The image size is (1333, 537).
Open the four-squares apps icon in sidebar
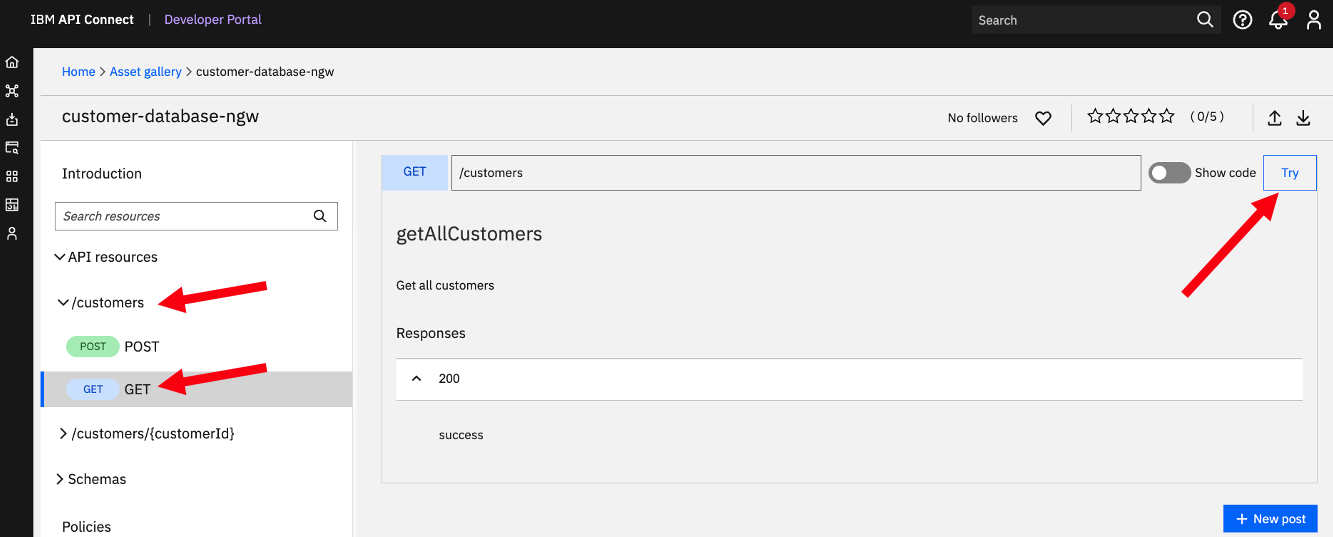pos(12,176)
